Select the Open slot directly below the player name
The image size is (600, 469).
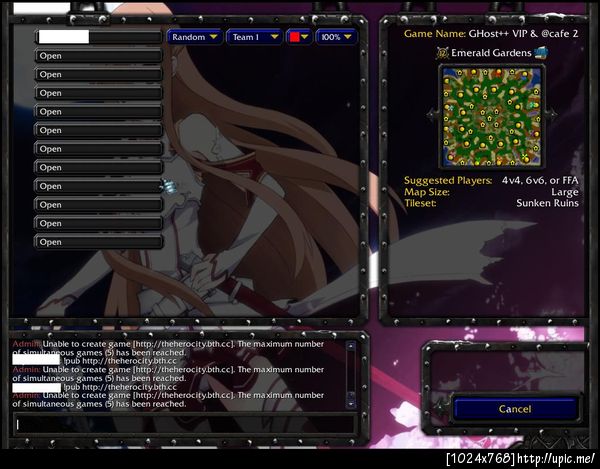[x=99, y=56]
